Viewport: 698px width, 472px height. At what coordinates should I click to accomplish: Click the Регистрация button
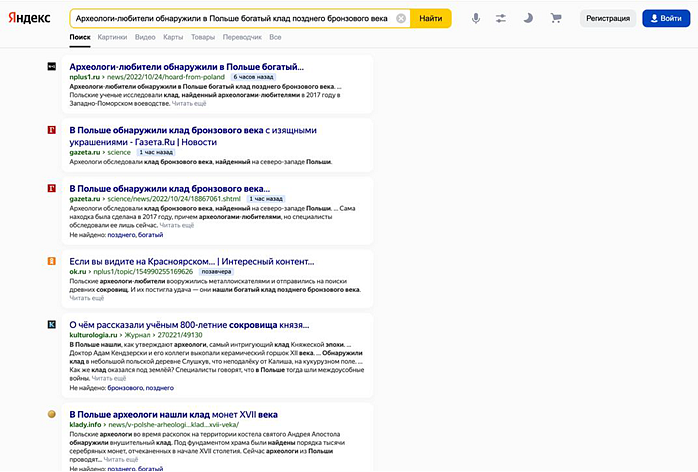coord(608,18)
